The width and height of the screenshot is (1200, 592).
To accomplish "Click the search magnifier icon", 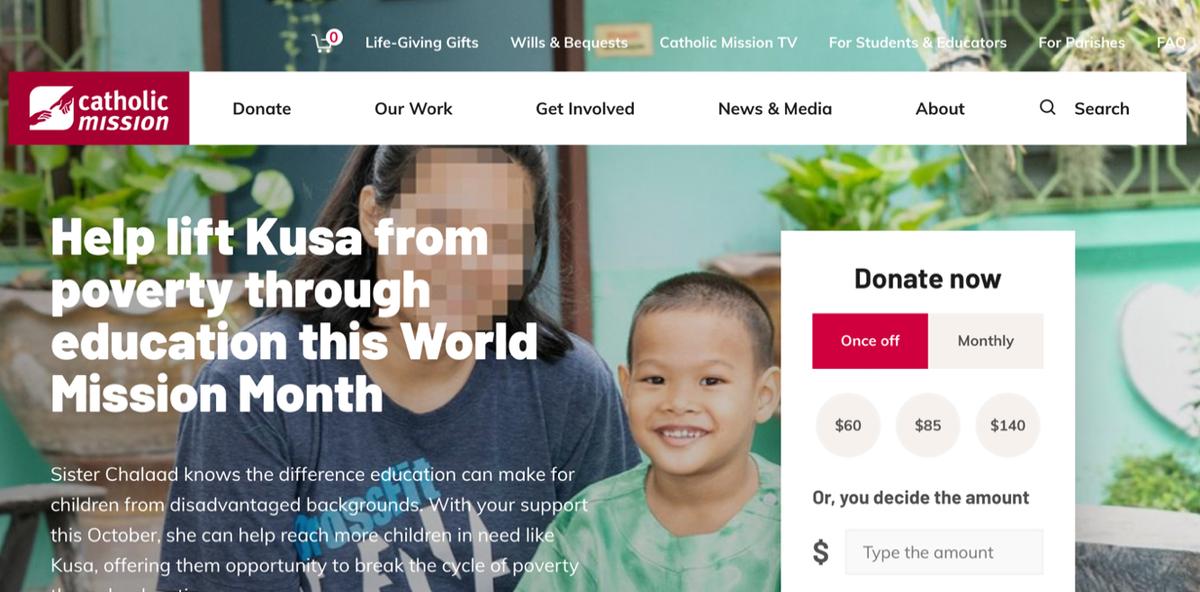I will (1047, 108).
